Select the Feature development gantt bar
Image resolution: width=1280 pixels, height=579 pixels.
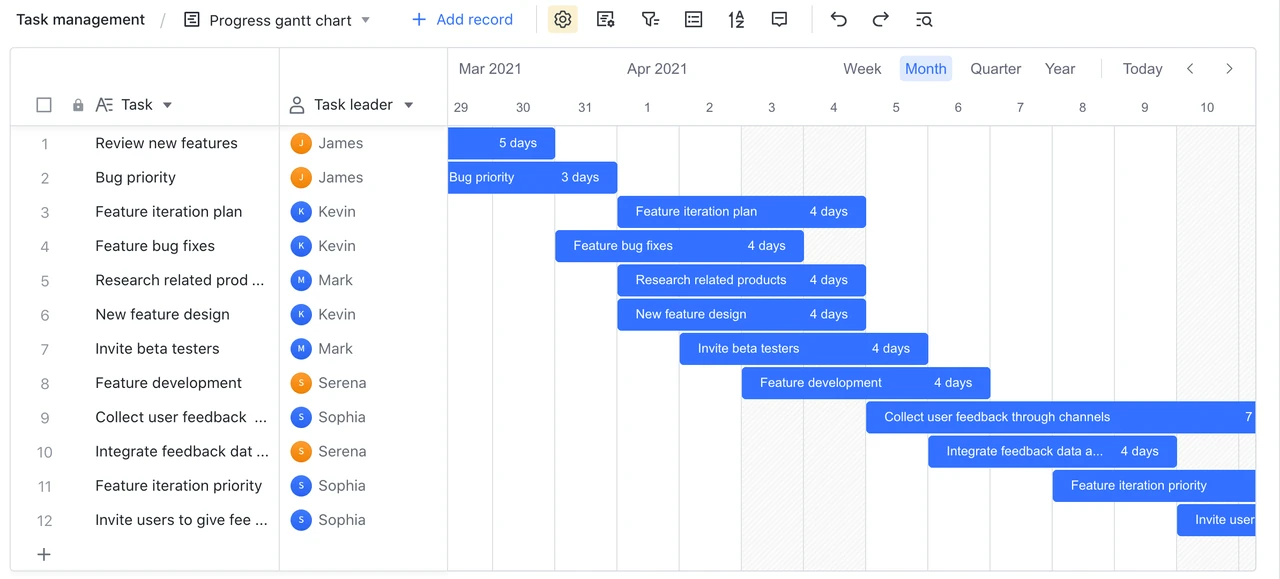click(x=865, y=383)
